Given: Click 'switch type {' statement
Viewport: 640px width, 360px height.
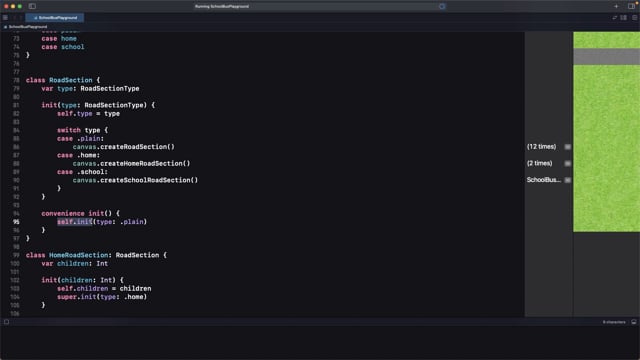Looking at the screenshot, I should (x=82, y=130).
